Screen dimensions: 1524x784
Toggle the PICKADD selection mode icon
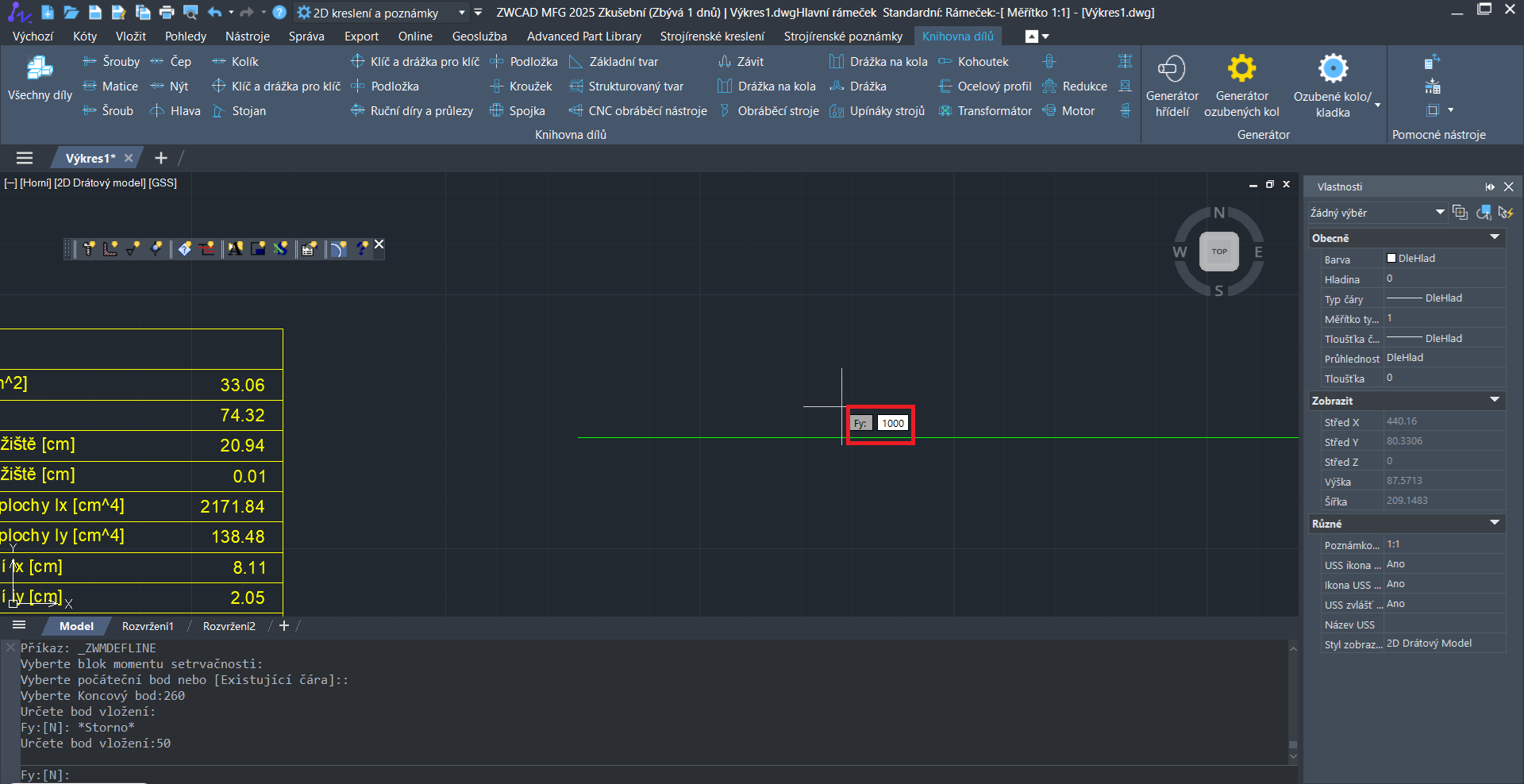pos(1460,213)
